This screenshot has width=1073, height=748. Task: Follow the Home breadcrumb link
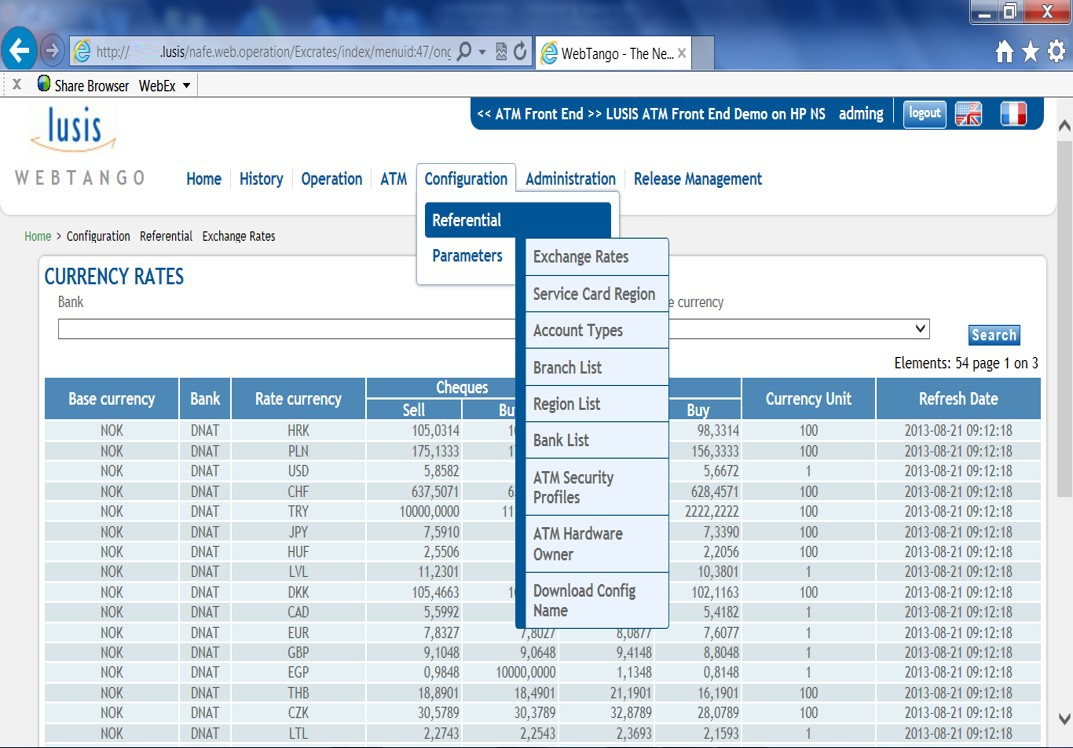click(38, 237)
